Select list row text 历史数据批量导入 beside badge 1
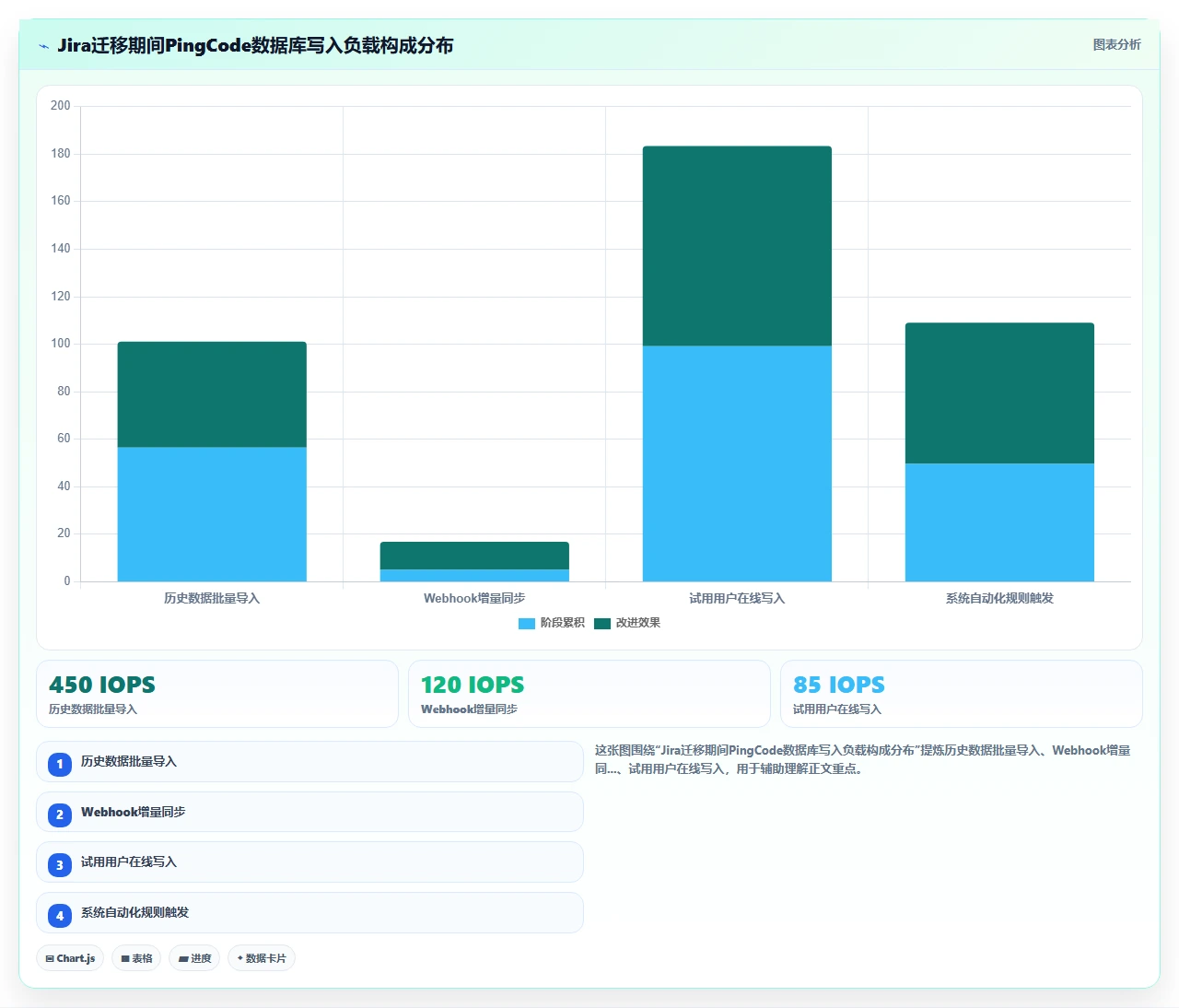This screenshot has height=1008, width=1179. pos(129,762)
